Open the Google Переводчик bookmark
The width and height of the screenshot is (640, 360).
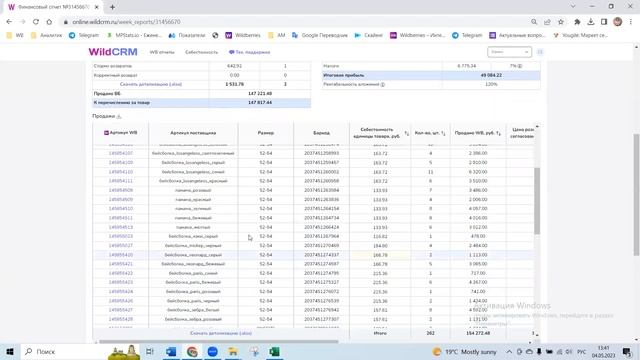[x=320, y=35]
